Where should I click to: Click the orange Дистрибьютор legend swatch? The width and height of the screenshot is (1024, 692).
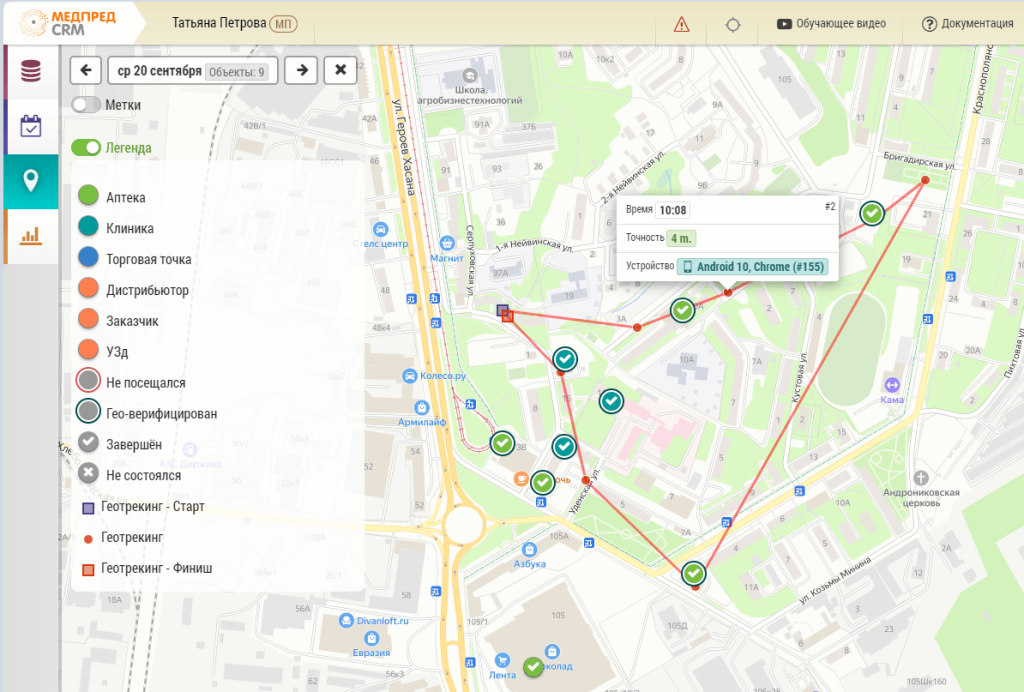point(88,288)
